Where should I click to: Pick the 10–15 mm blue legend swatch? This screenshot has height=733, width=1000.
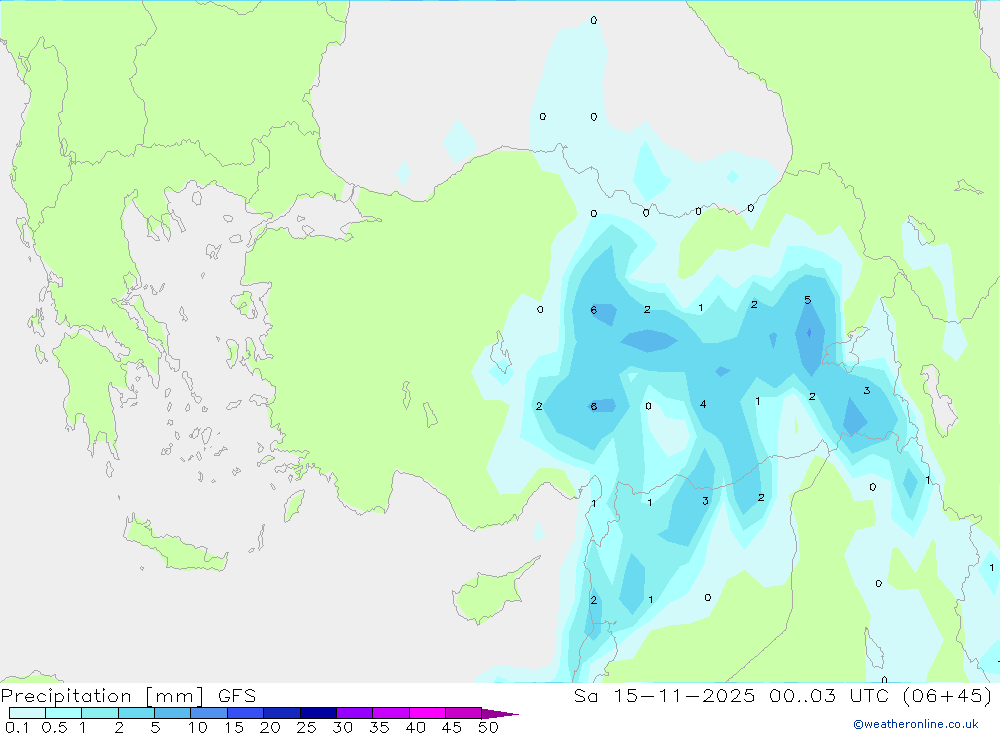[x=209, y=713]
